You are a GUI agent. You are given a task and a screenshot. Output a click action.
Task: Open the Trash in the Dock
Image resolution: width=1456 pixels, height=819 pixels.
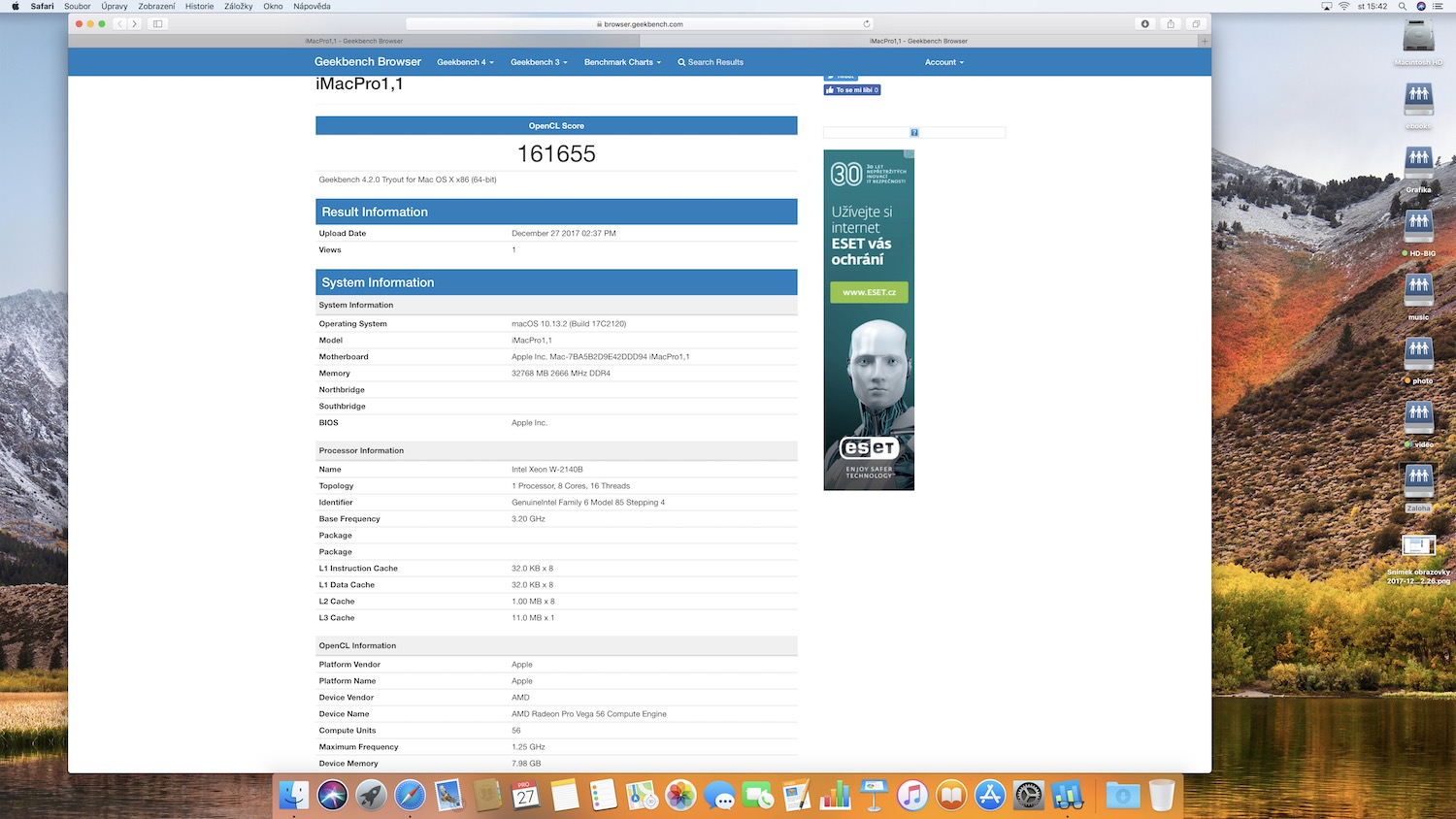(x=1161, y=796)
